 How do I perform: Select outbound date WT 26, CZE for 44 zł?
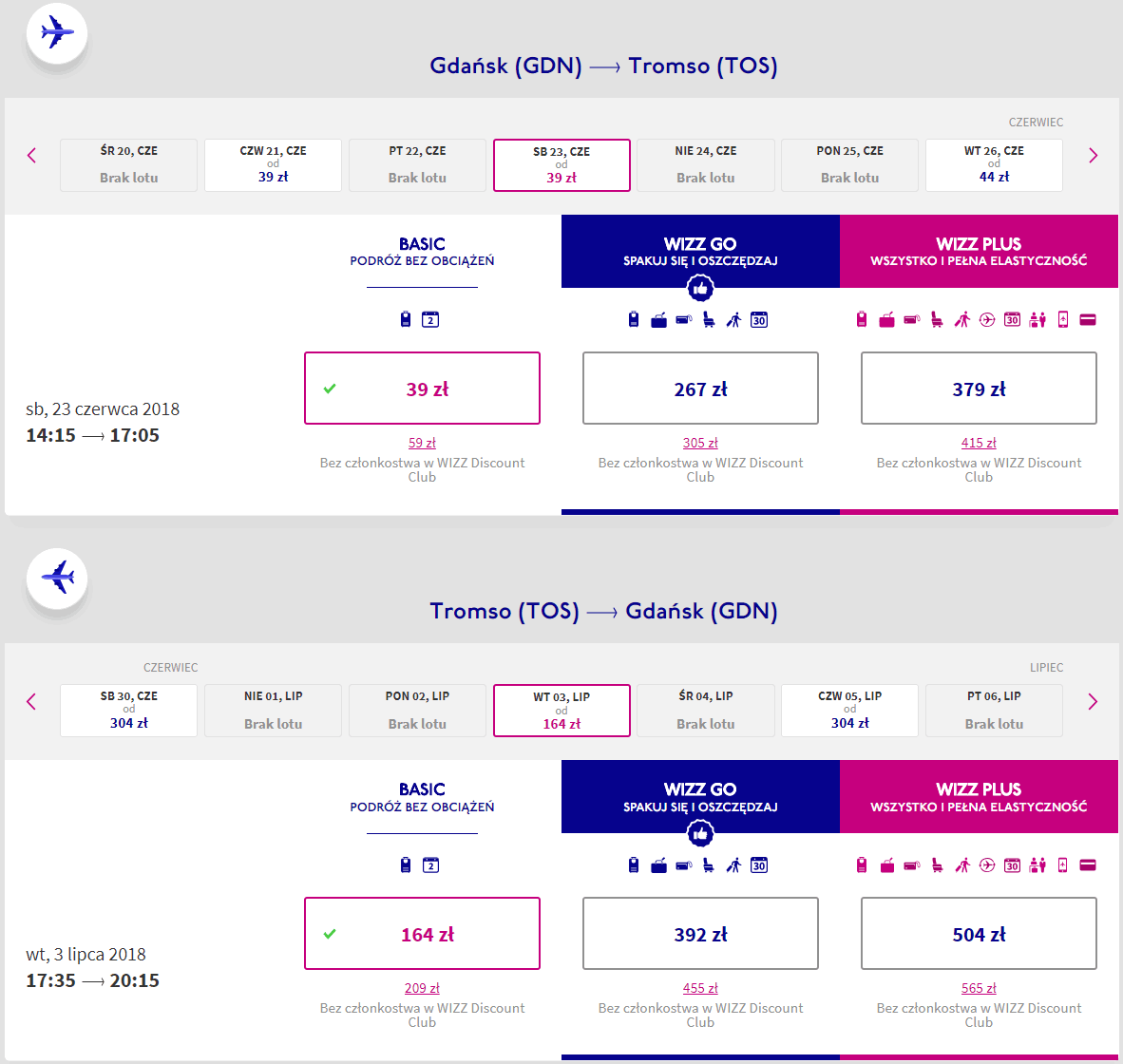tap(994, 165)
